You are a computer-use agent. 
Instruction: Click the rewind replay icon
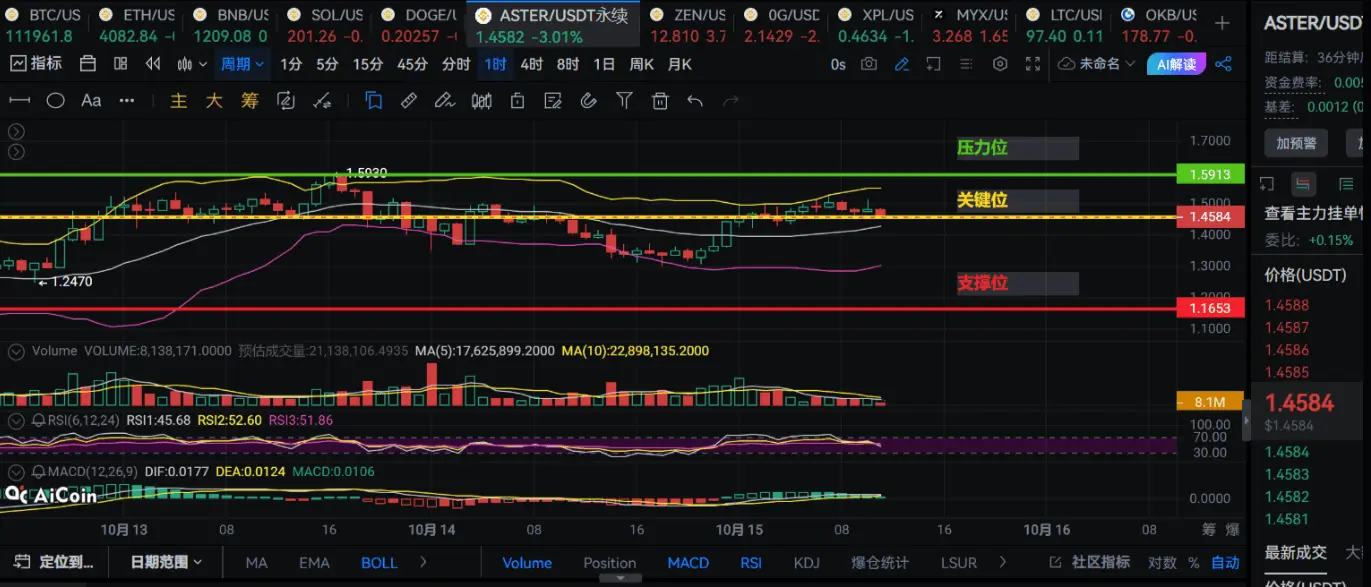click(x=153, y=64)
